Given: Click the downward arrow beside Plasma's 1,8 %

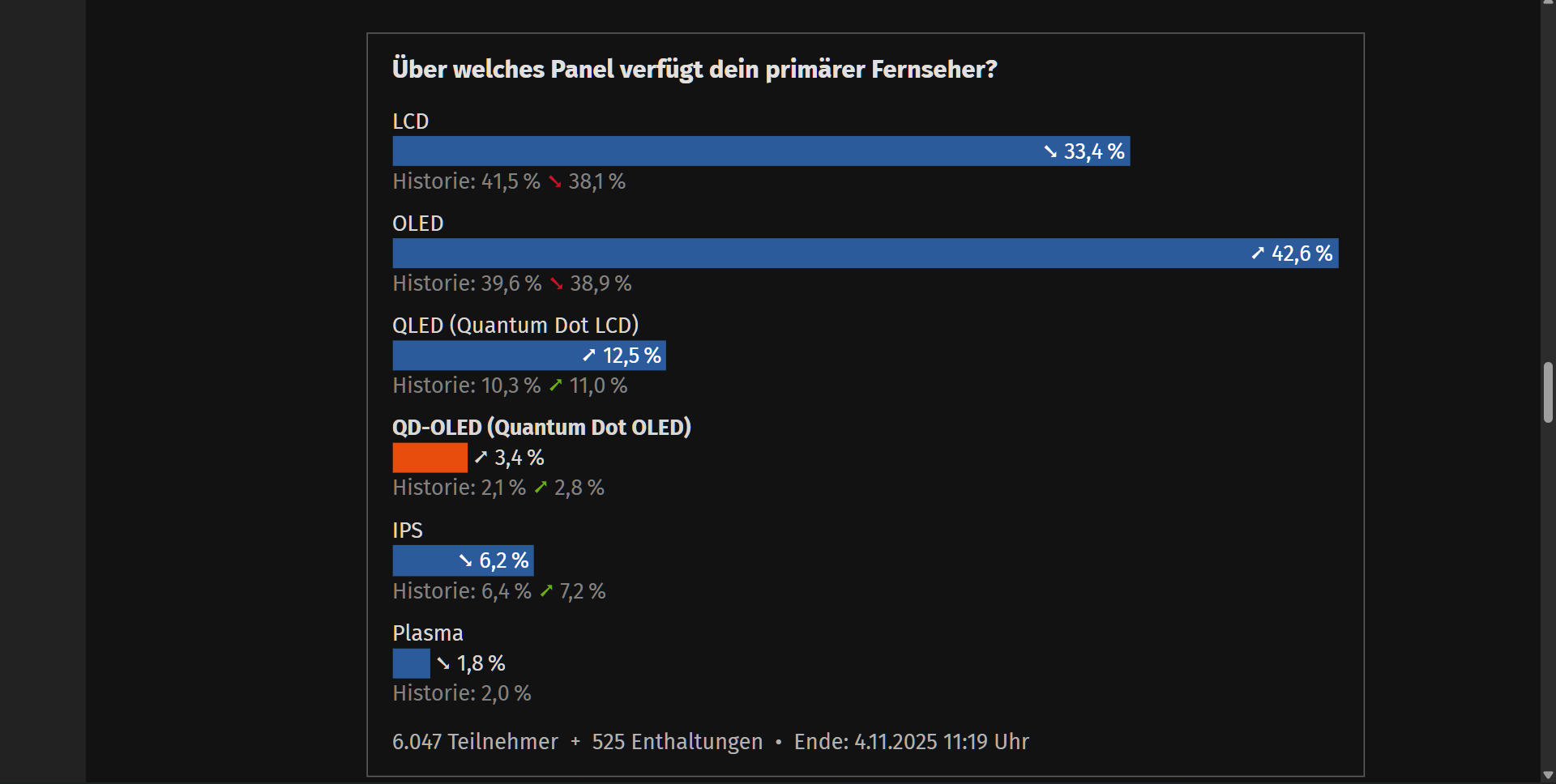Looking at the screenshot, I should (442, 663).
